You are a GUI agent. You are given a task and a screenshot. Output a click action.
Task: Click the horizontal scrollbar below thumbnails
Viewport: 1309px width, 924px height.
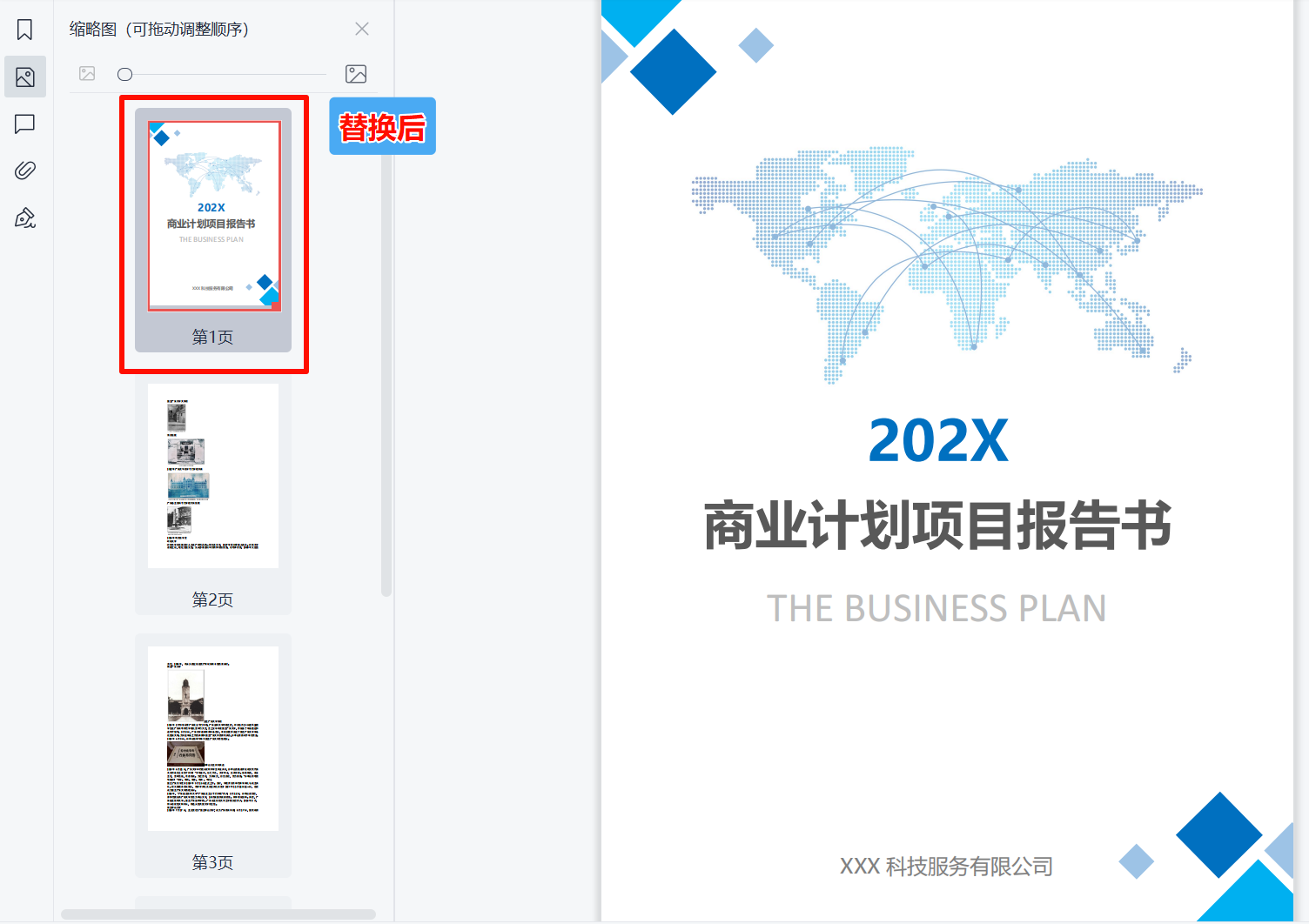click(x=218, y=914)
